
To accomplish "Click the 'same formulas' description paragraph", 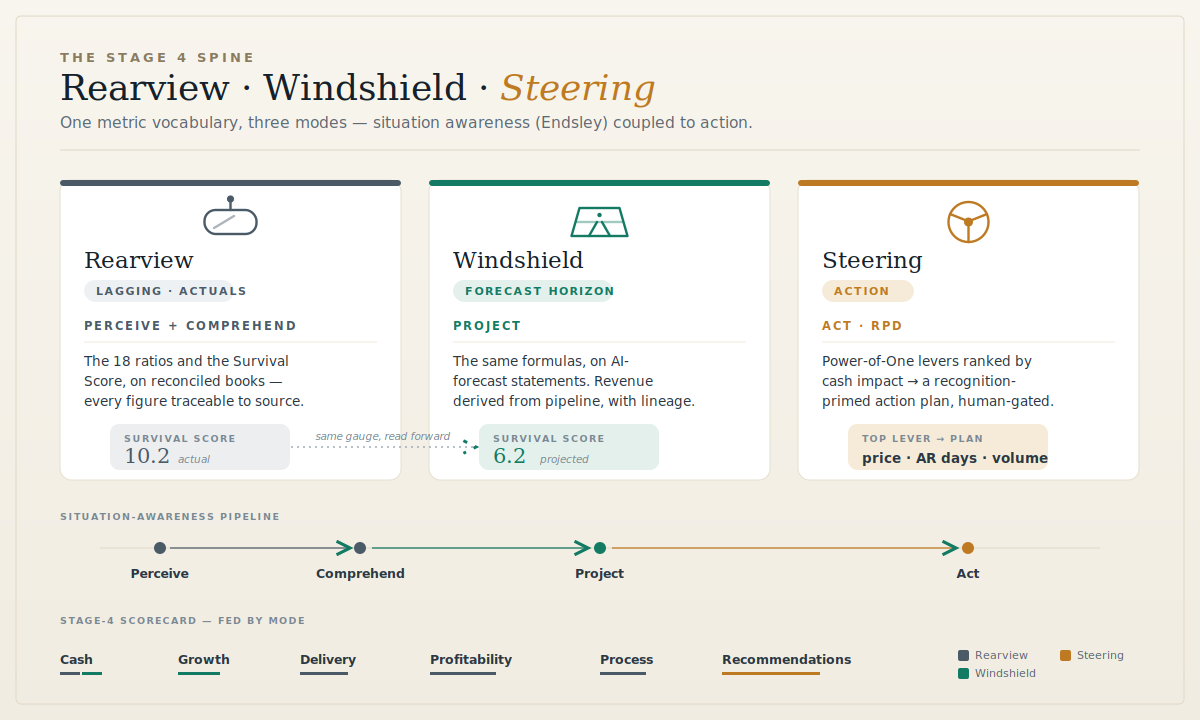I will pyautogui.click(x=574, y=381).
